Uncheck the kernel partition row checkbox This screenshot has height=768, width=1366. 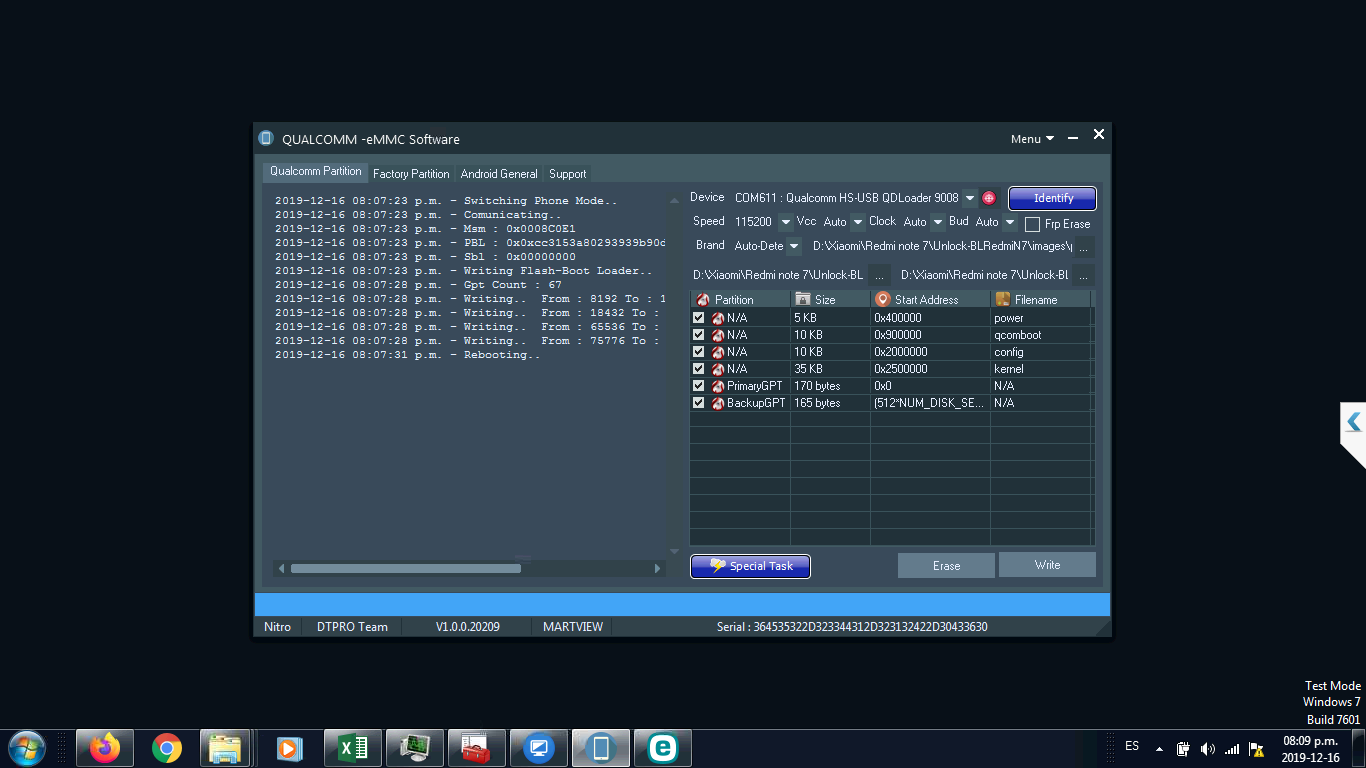[699, 369]
